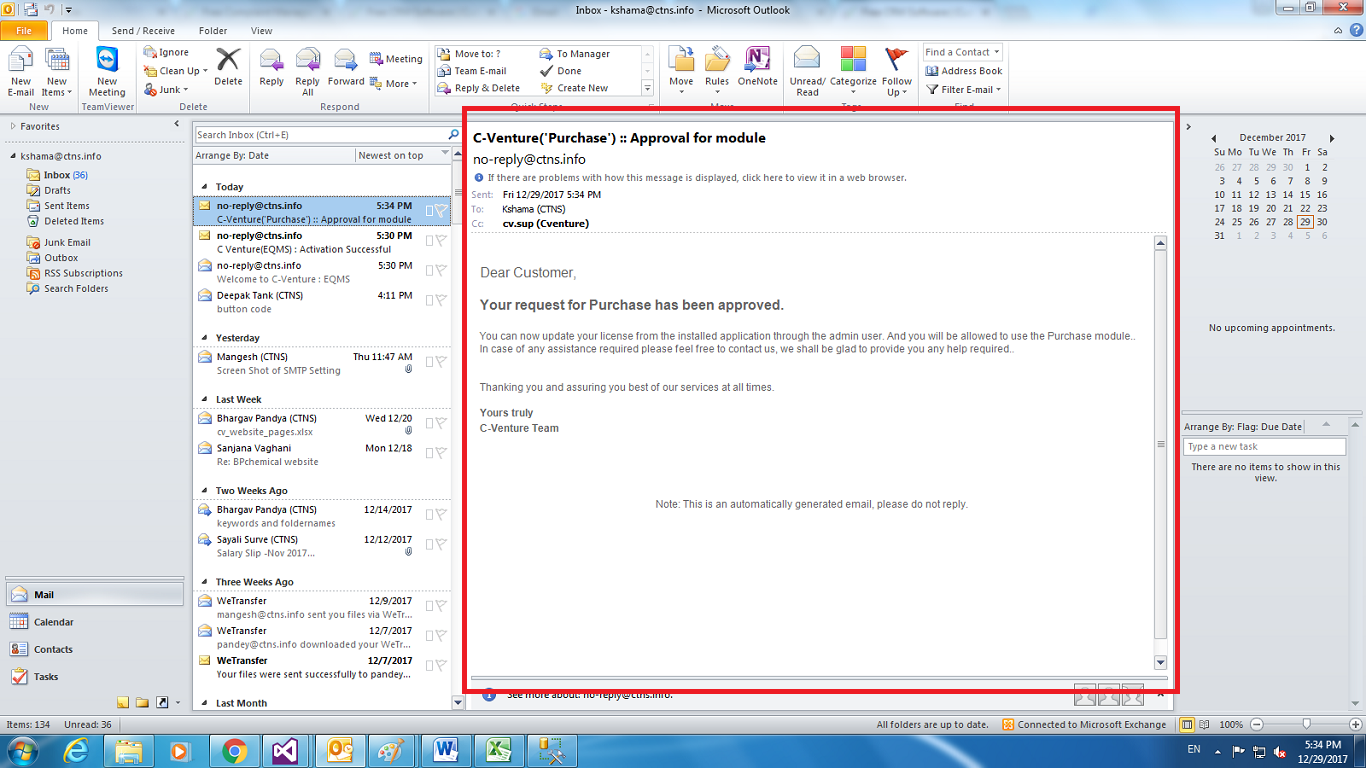Flag the Sayali Surve Salary Slip message
Viewport: 1366px width, 768px height.
tap(441, 544)
